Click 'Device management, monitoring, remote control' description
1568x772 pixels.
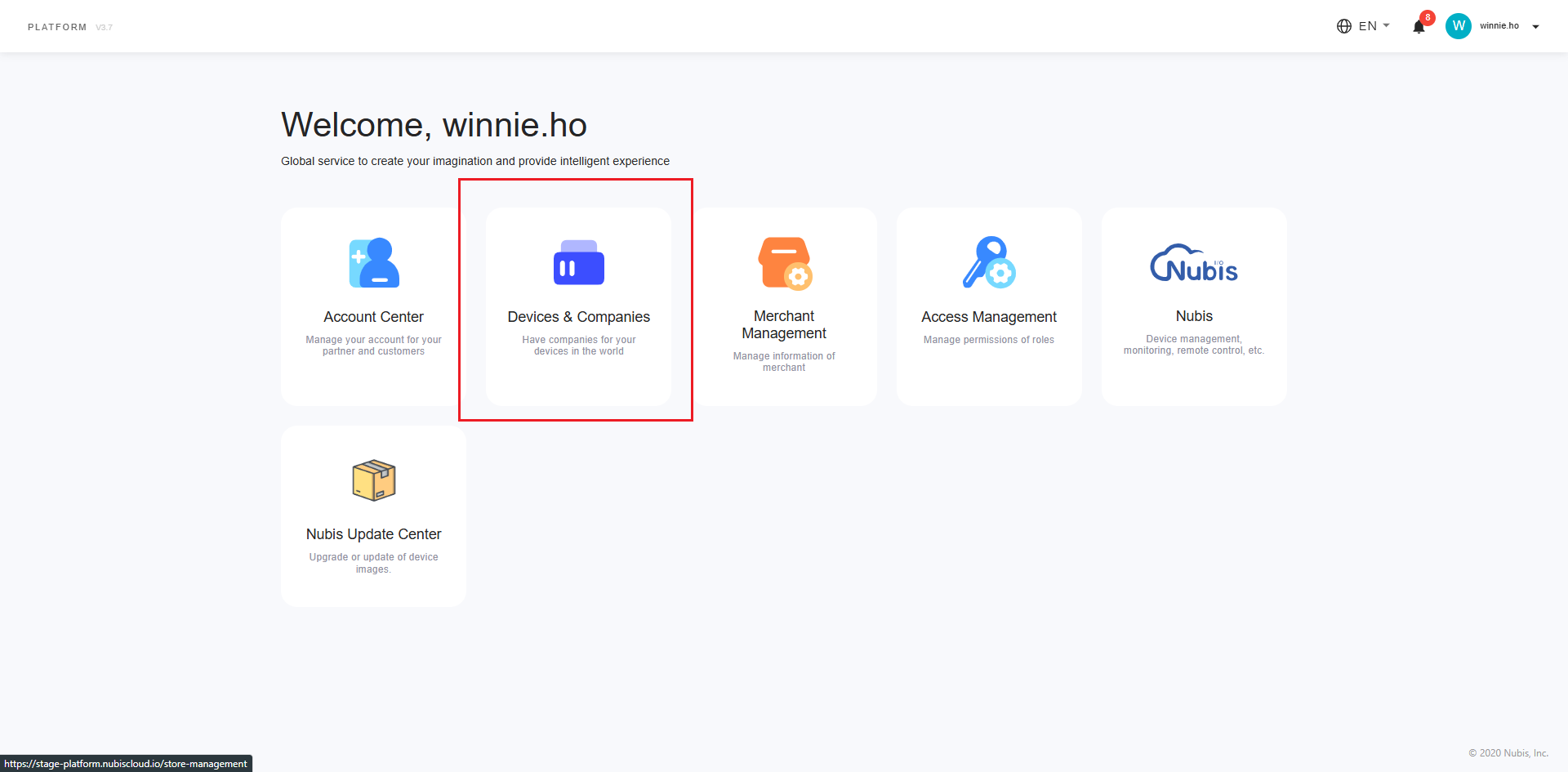pos(1194,345)
